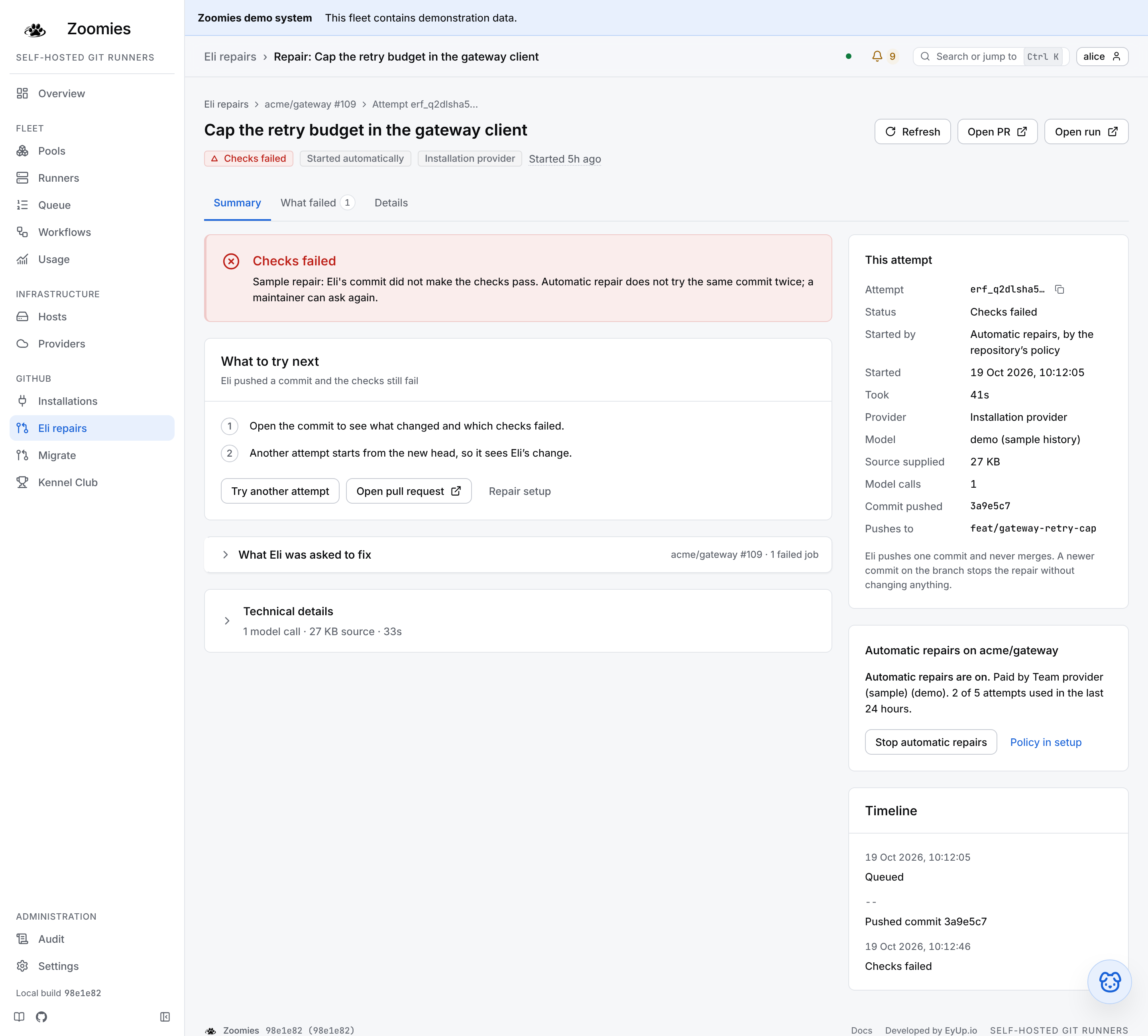This screenshot has width=1148, height=1036.
Task: Expand What Eli was asked to fix
Action: coord(518,555)
